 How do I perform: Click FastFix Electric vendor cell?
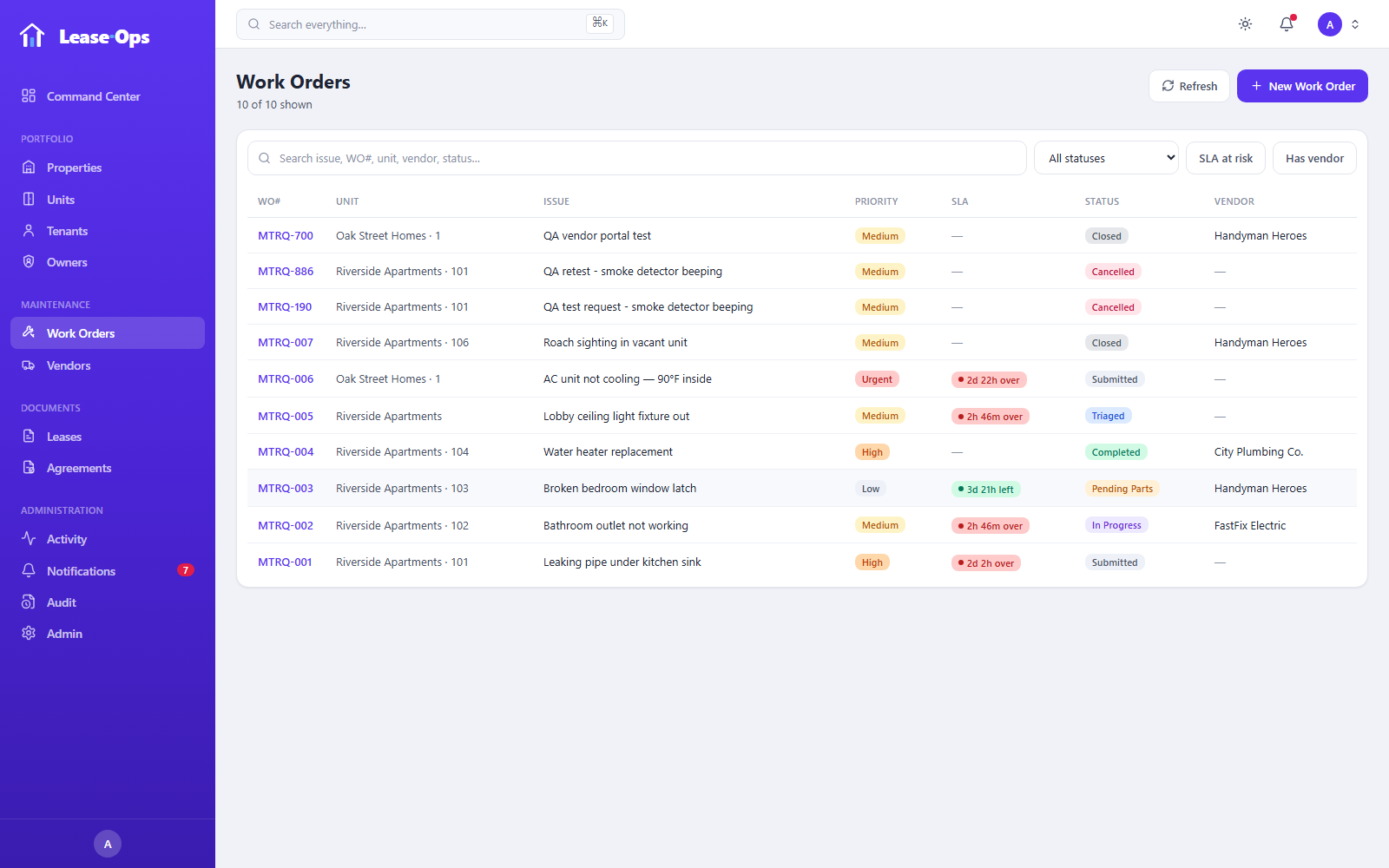pos(1249,525)
